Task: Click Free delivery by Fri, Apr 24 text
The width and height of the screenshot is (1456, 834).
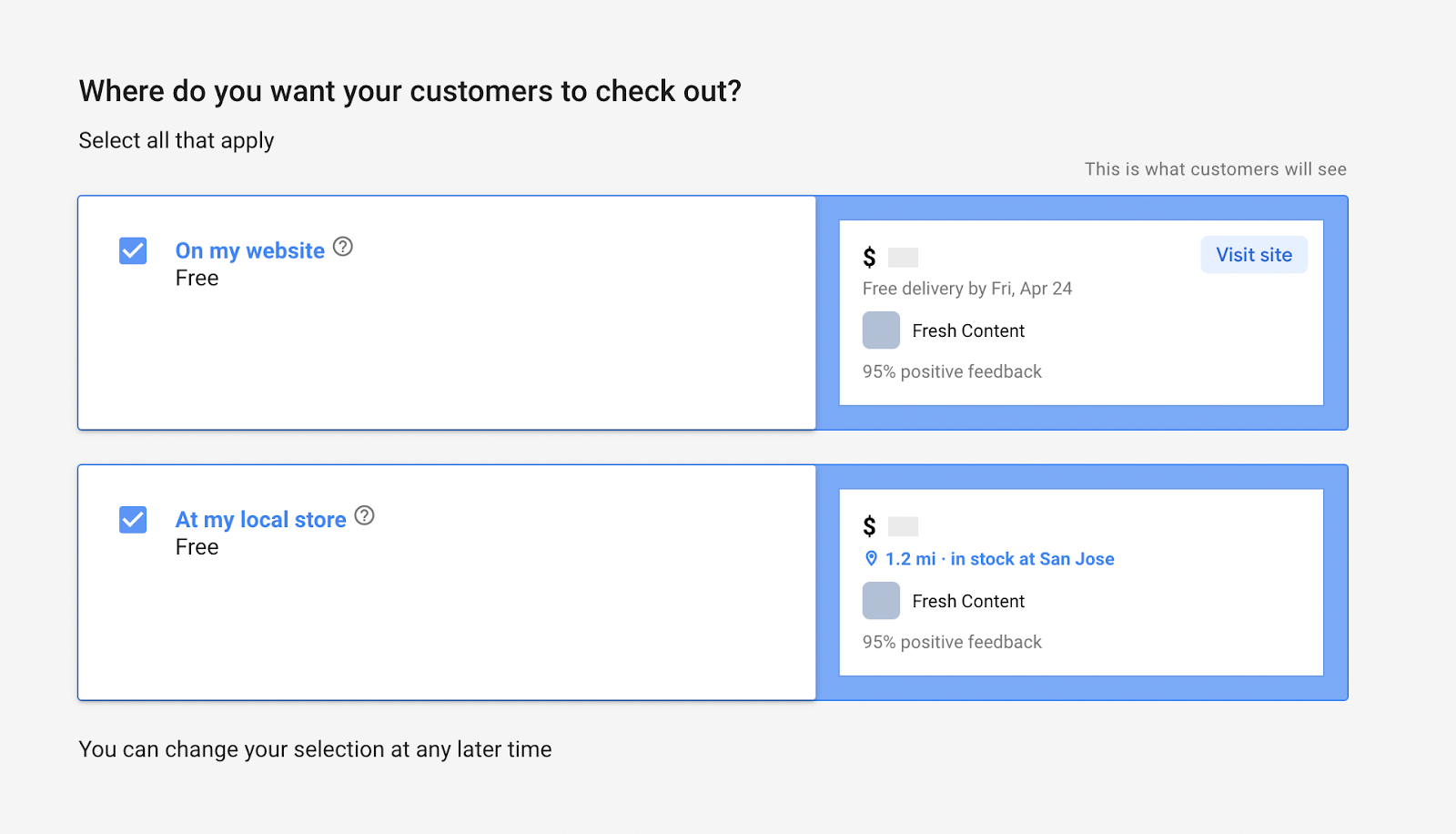Action: (x=967, y=289)
